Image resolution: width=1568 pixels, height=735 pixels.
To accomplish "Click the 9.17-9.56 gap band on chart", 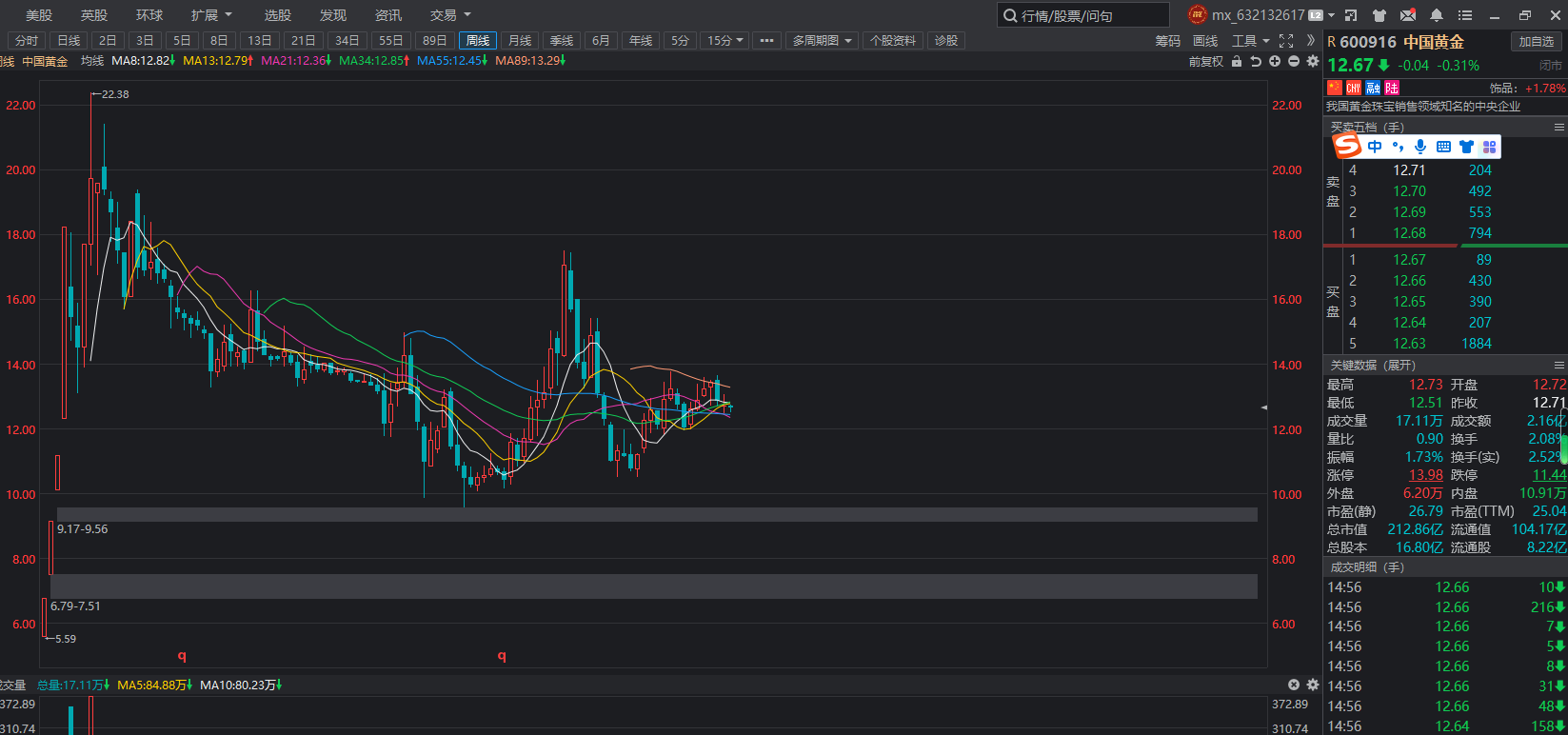I will click(x=657, y=515).
